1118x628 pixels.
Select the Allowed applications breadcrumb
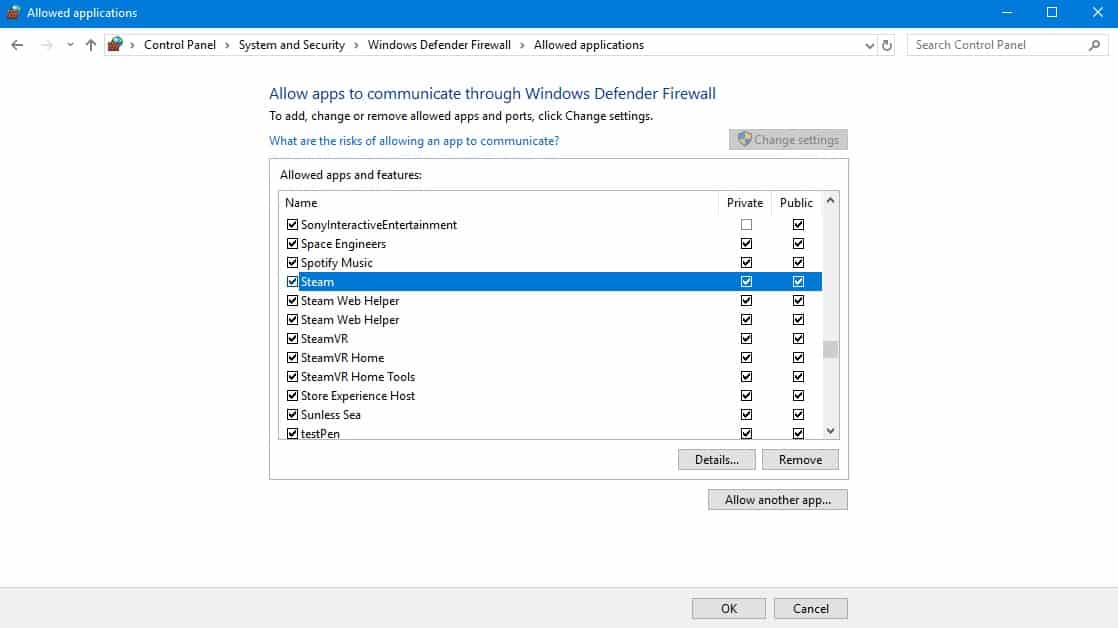[589, 45]
